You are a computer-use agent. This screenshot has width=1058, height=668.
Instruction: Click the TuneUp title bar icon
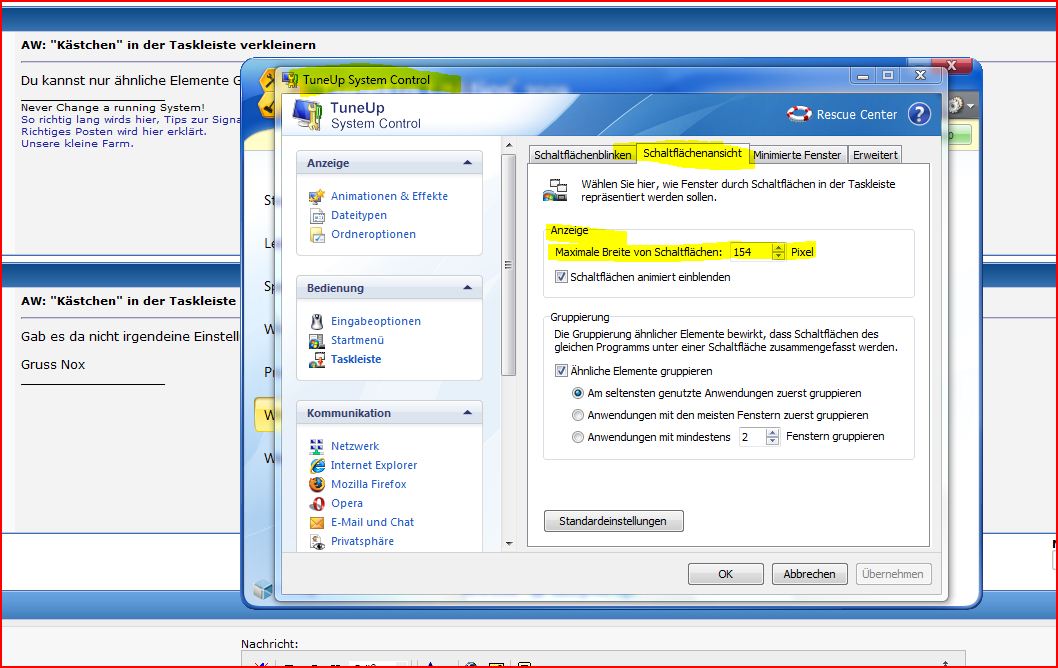pos(290,80)
